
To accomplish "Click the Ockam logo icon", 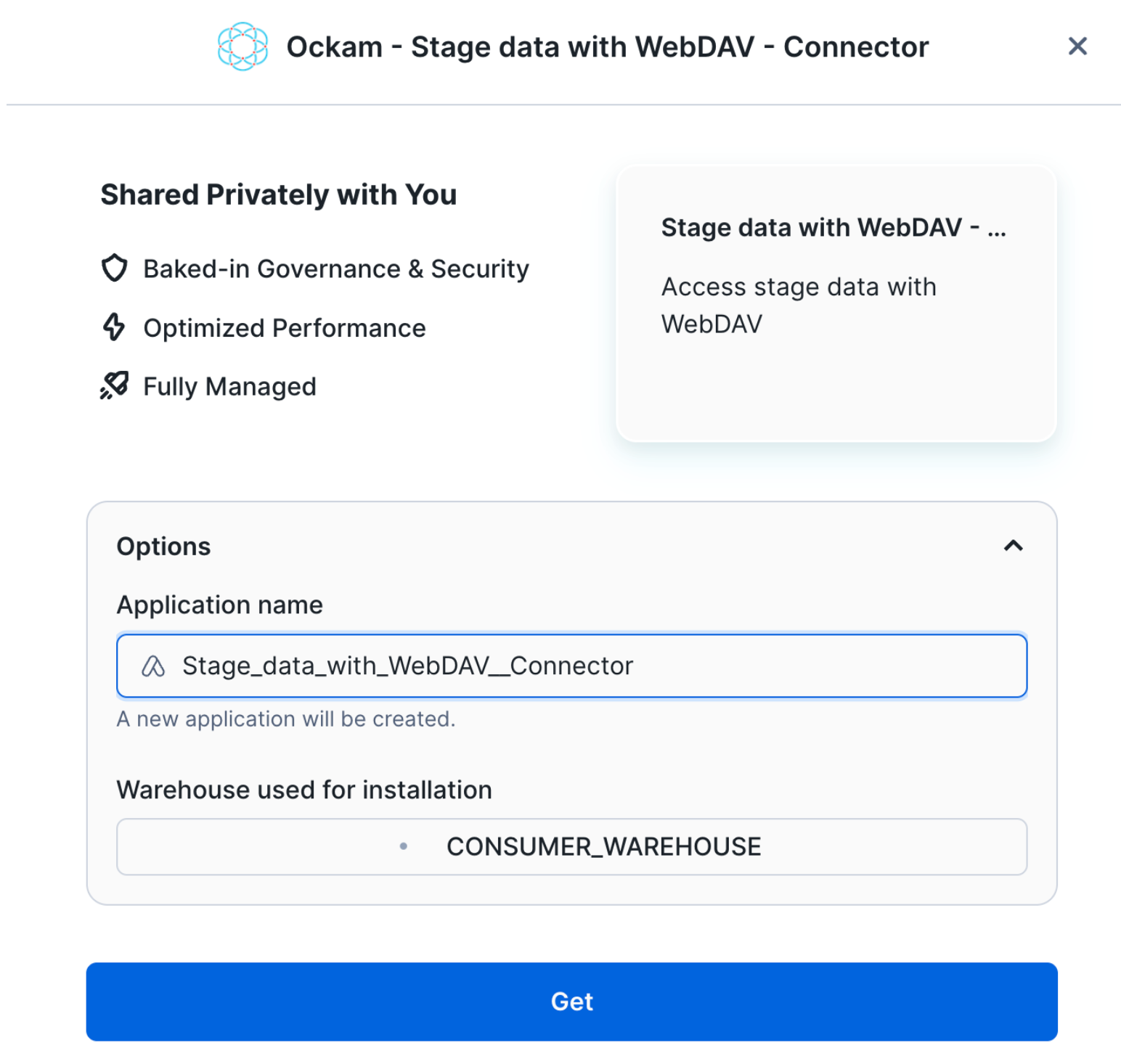I will (242, 46).
